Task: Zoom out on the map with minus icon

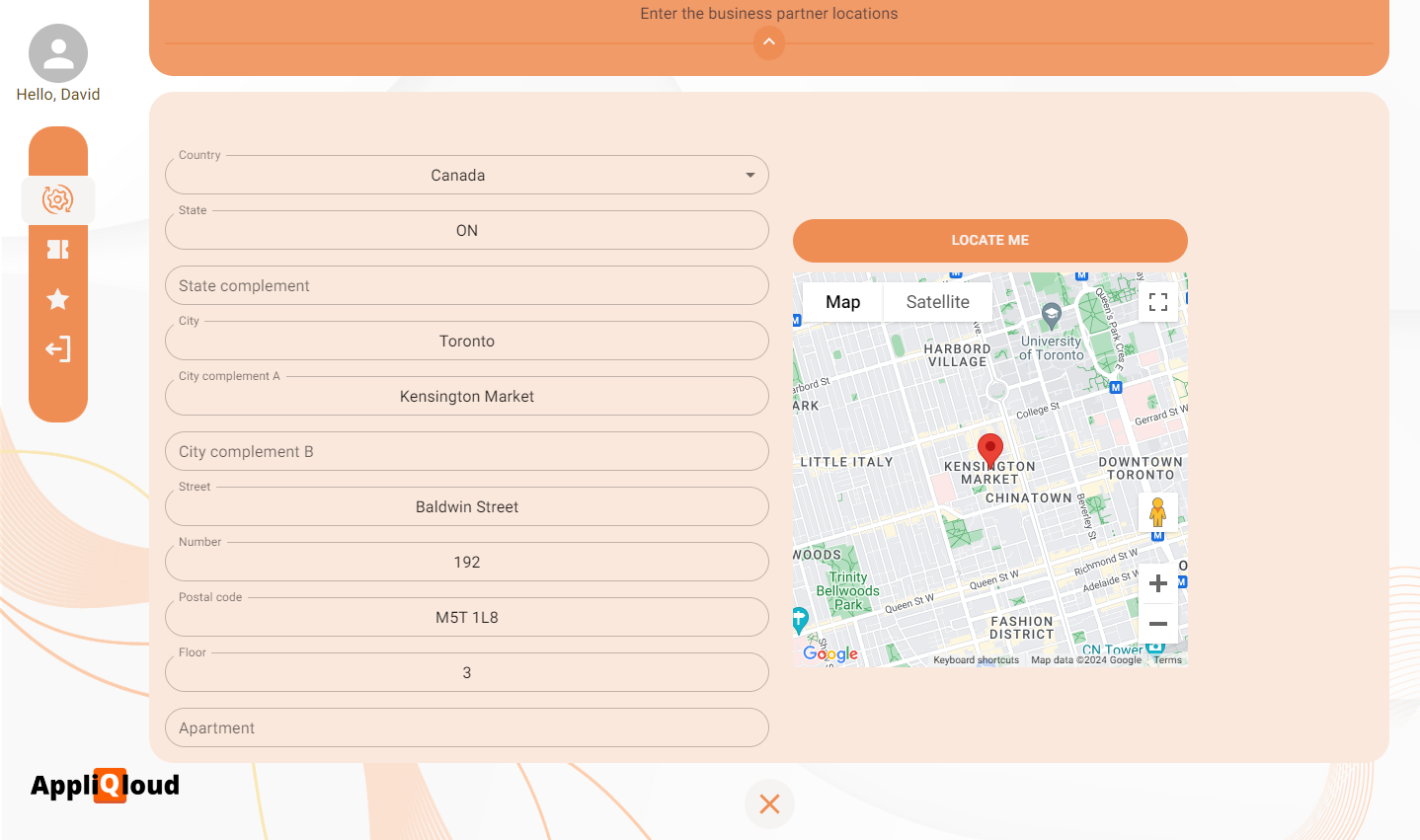Action: 1157,623
